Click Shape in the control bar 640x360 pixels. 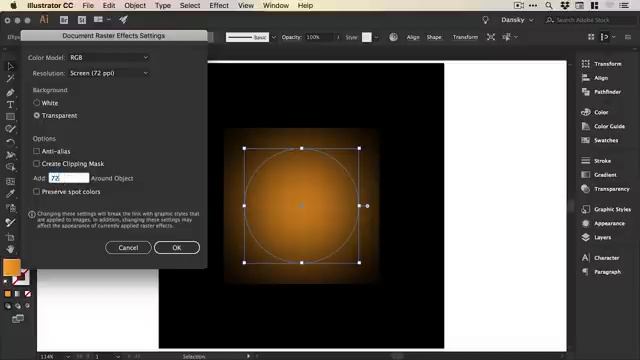tap(434, 37)
